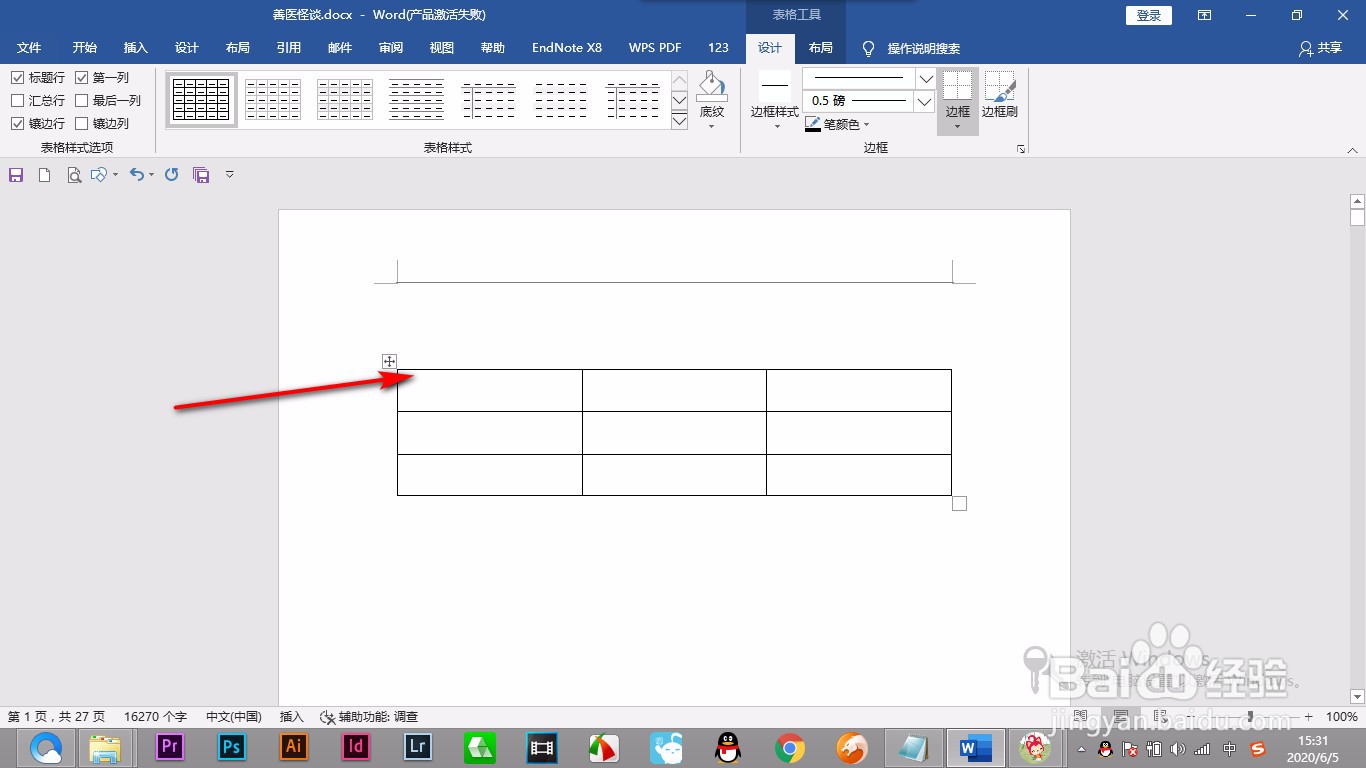Toggle the 标题行 header row checkbox
1366x768 pixels.
pos(17,77)
